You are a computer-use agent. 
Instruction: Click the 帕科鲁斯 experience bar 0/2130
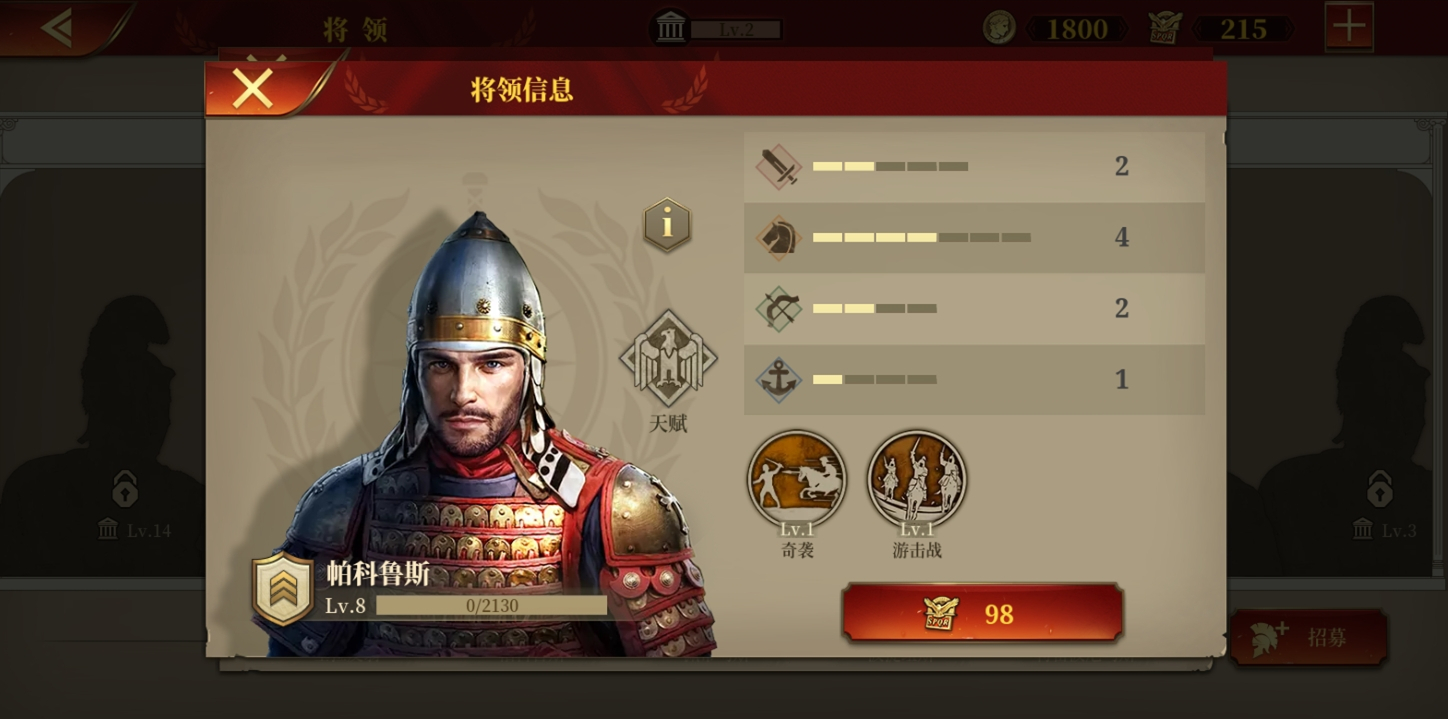491,605
